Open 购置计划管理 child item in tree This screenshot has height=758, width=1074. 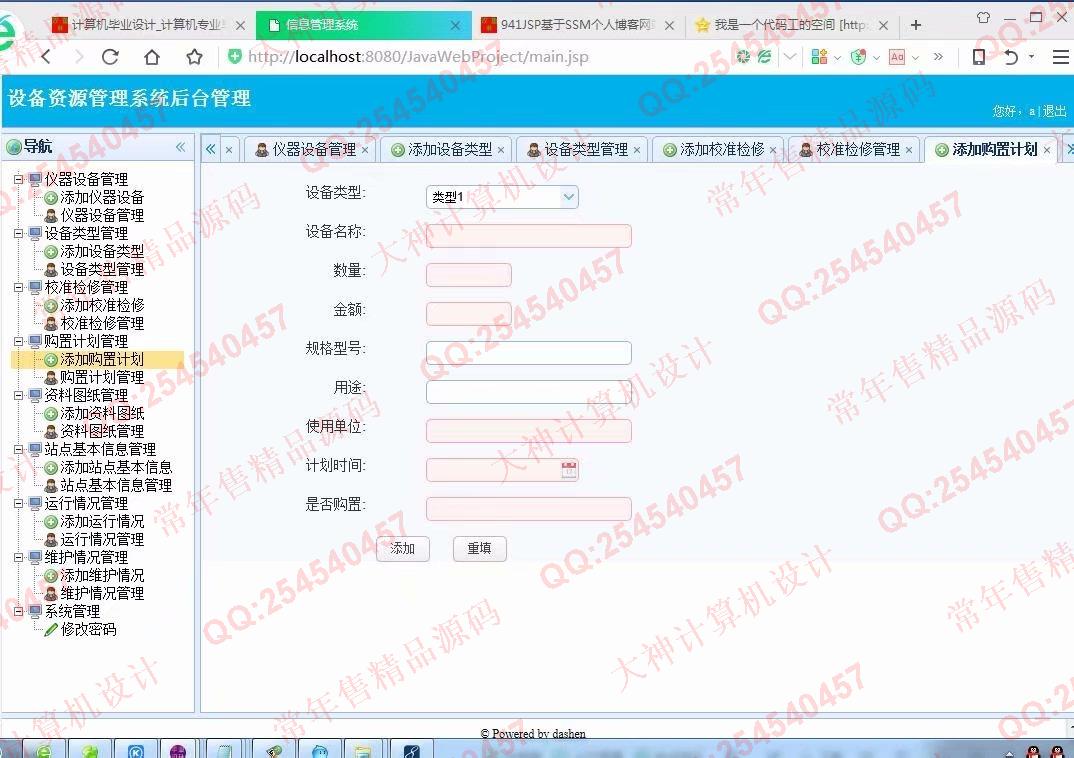tap(102, 377)
